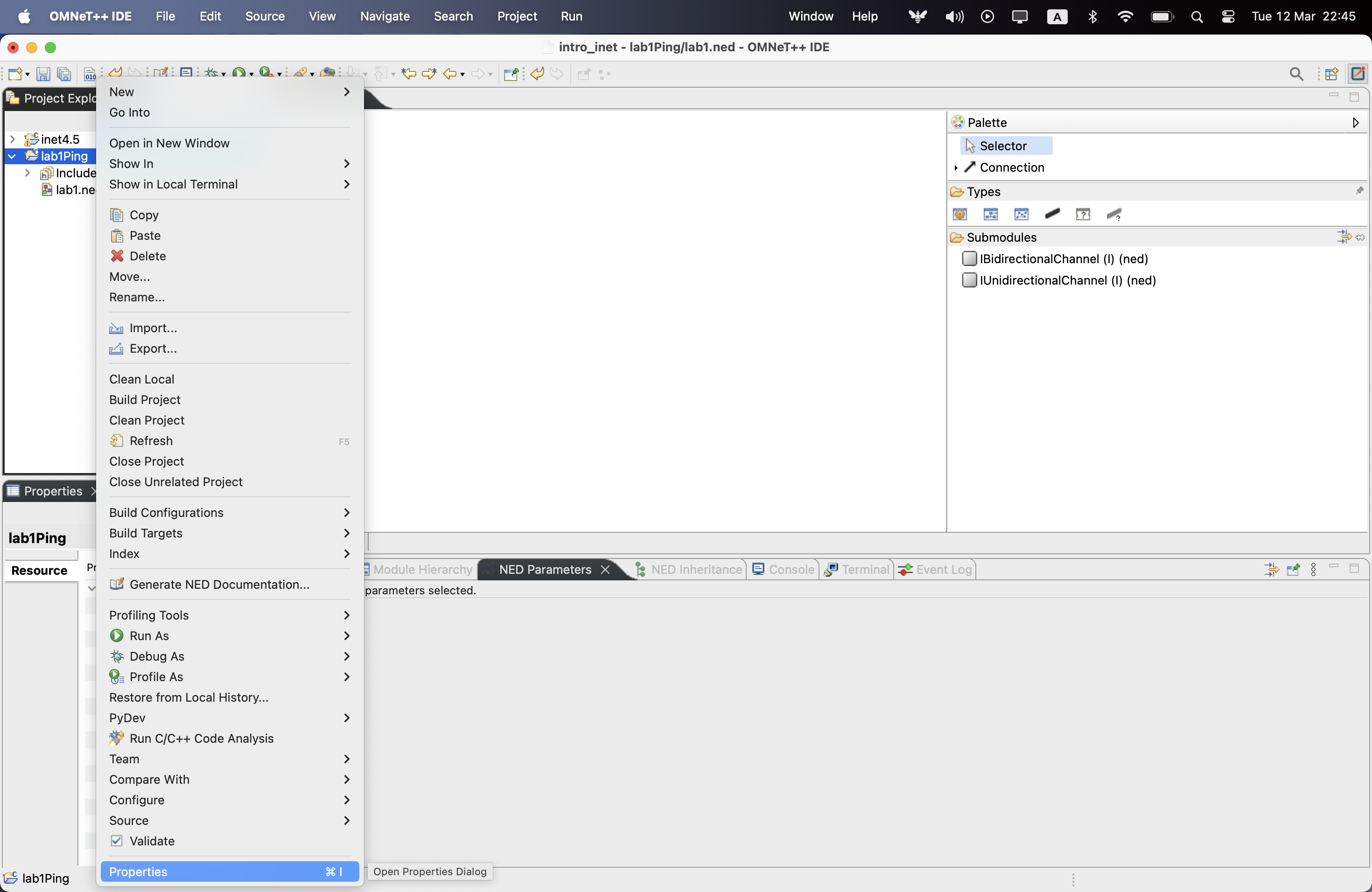Select the Channel type icon in Palette

coord(1052,214)
